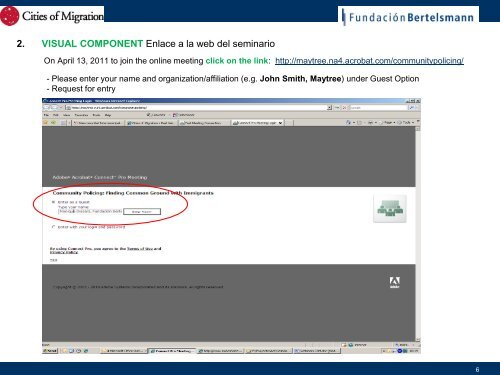This screenshot has width=500, height=375.
Task: Select Enter with your login and password option
Action: point(53,227)
